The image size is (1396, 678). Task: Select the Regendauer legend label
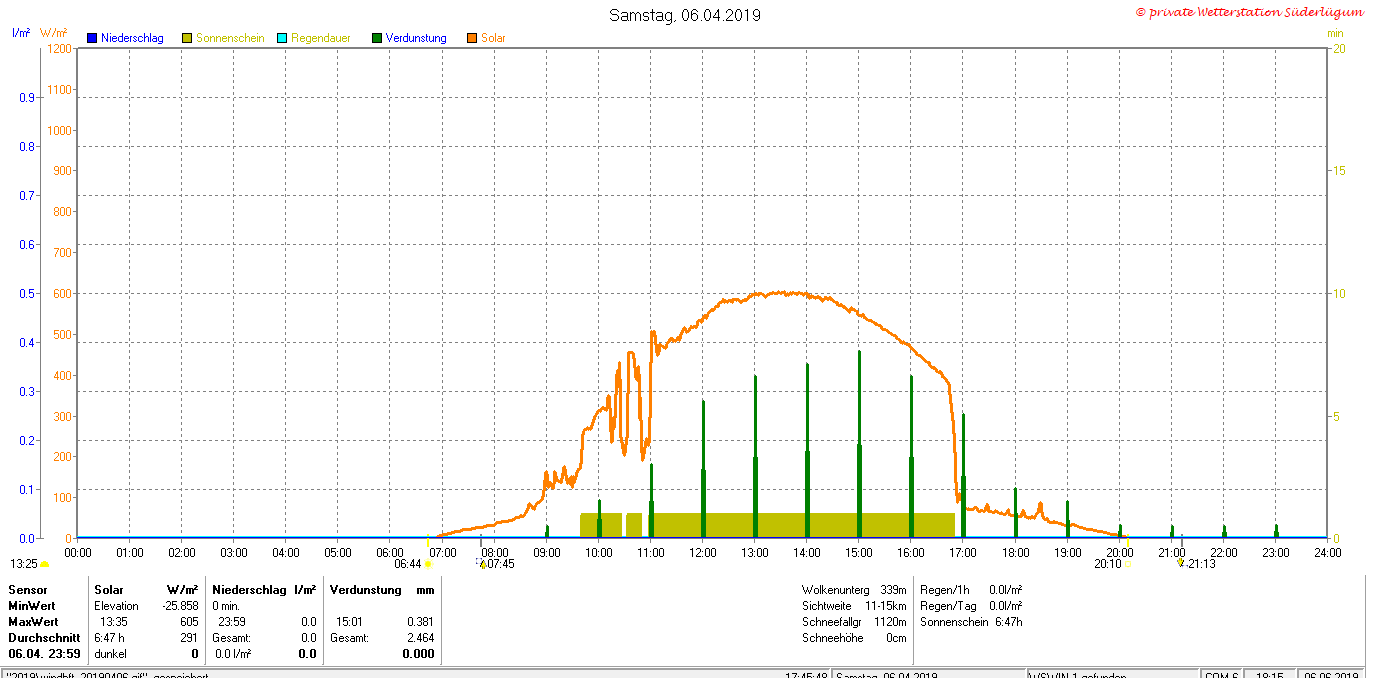point(321,38)
